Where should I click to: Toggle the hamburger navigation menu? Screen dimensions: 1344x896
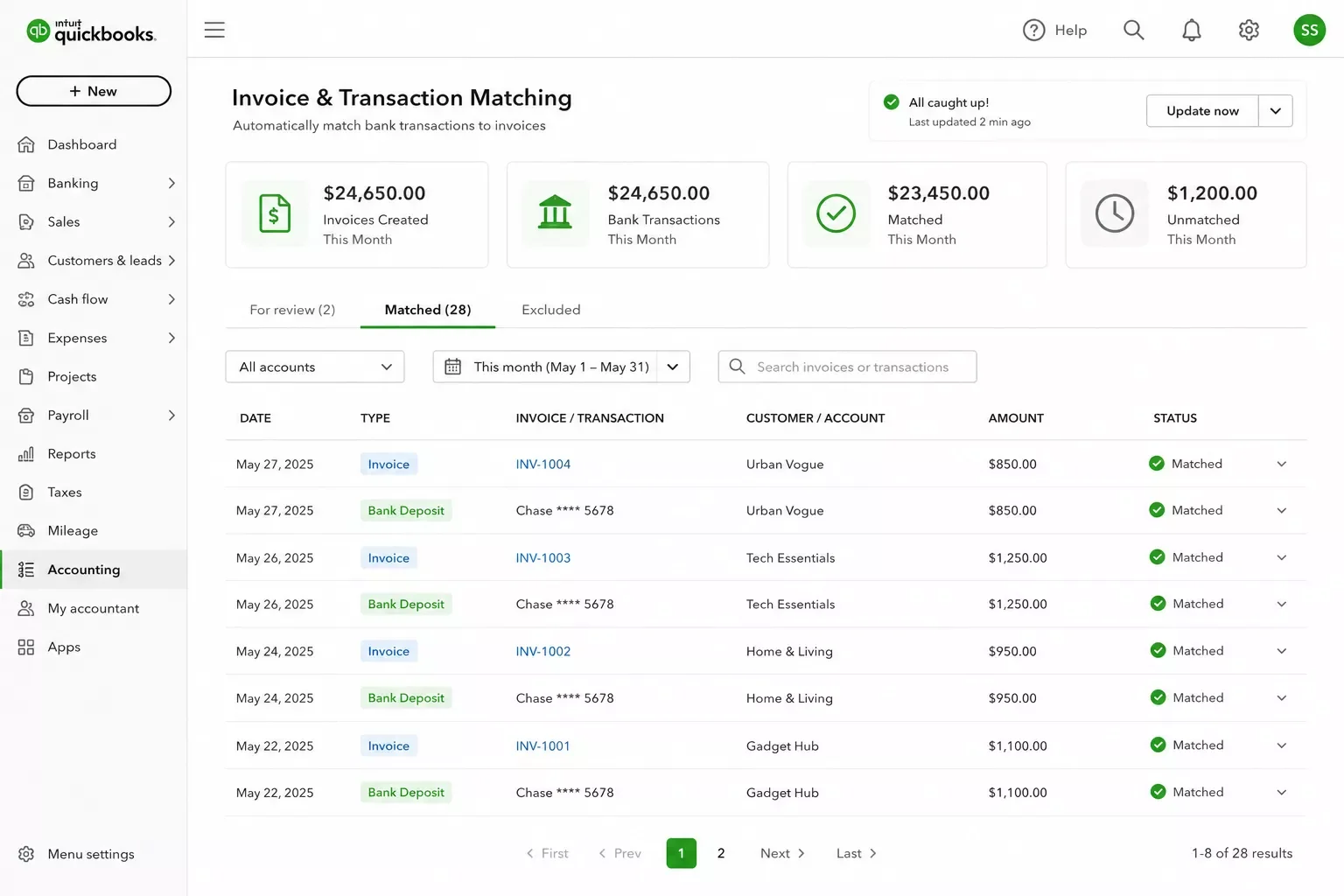(x=214, y=30)
